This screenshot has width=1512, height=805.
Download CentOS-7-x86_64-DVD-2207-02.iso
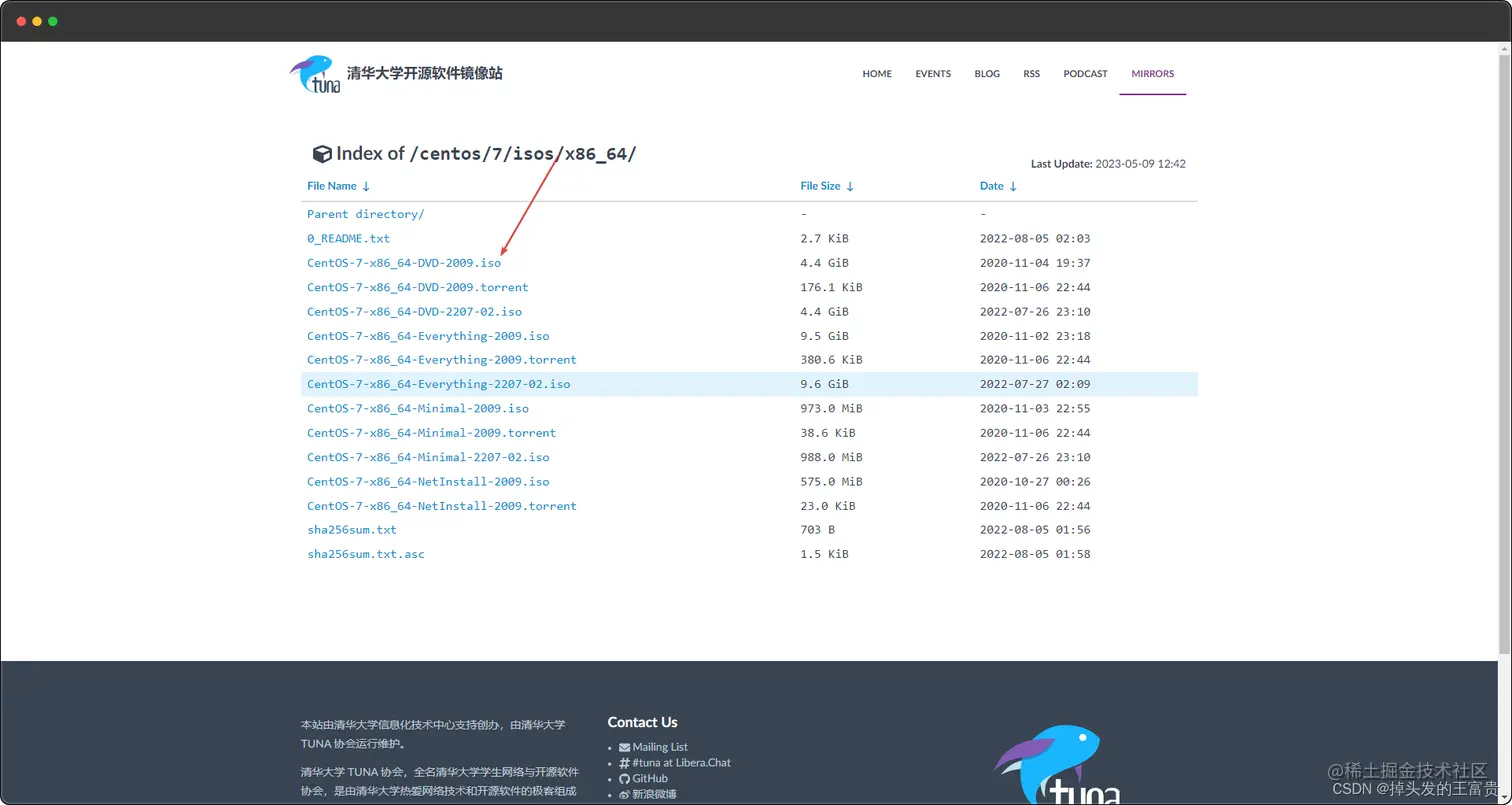[x=414, y=312]
